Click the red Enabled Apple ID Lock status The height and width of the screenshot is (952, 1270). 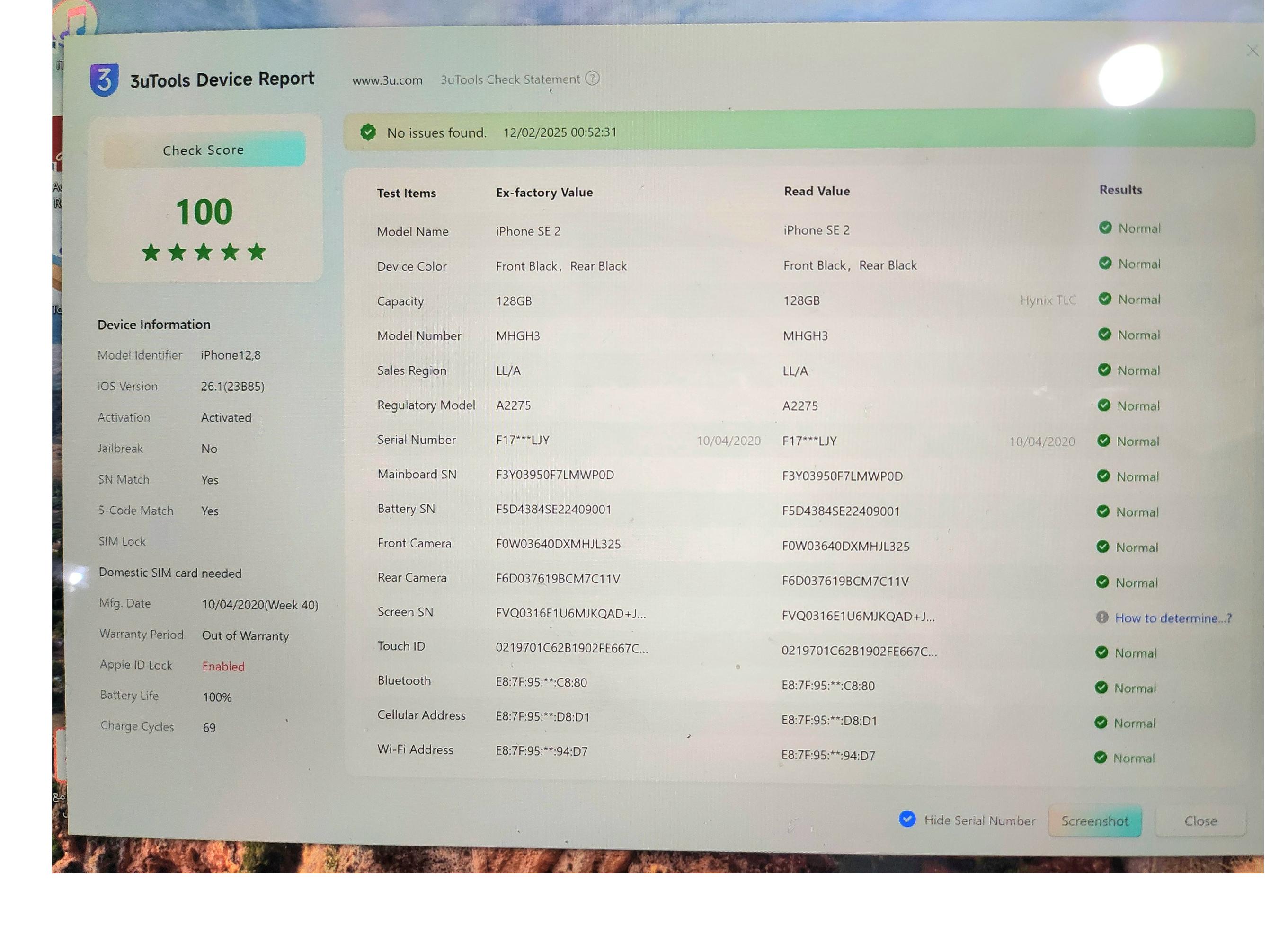pyautogui.click(x=223, y=666)
